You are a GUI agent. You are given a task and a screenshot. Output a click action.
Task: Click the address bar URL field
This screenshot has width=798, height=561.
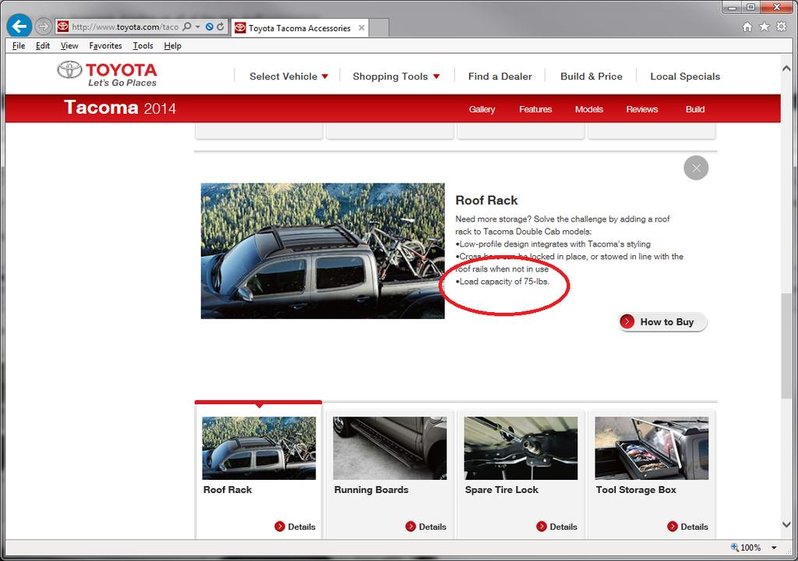125,27
